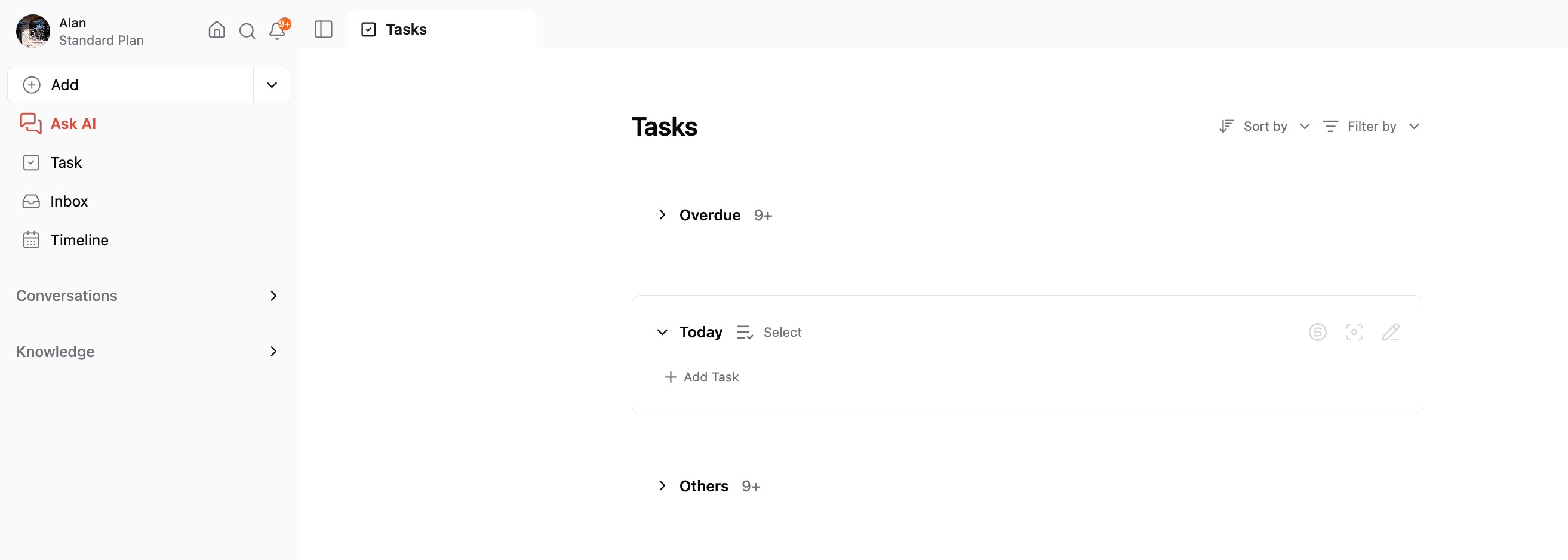Click the circled S icon in Today section
The width and height of the screenshot is (1568, 560).
point(1317,332)
